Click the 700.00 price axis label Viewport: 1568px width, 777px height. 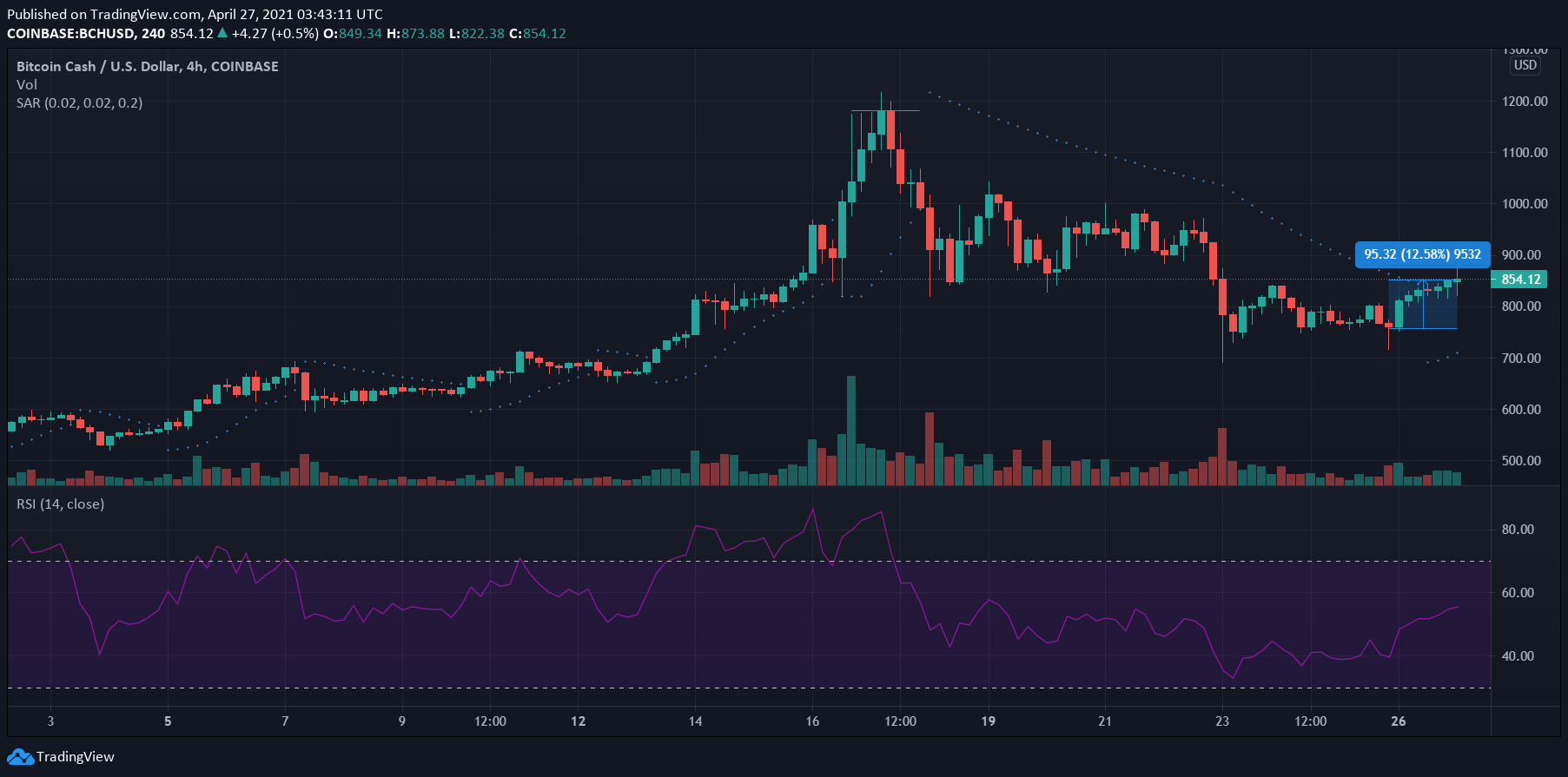click(x=1521, y=358)
